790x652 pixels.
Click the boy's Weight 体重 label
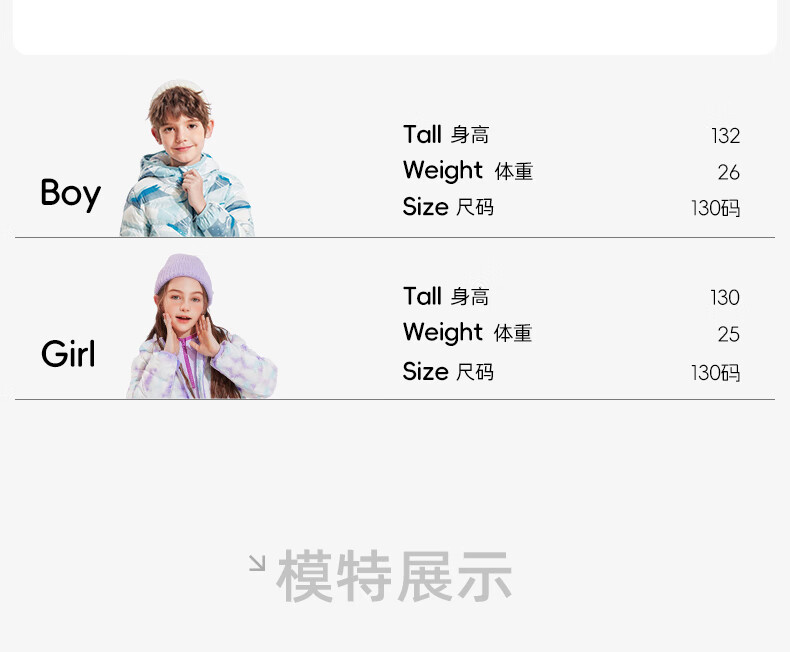[468, 171]
